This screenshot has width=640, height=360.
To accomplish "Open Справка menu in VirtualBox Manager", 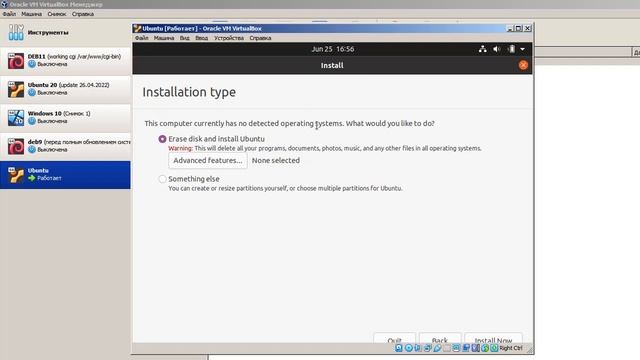I will click(x=83, y=14).
